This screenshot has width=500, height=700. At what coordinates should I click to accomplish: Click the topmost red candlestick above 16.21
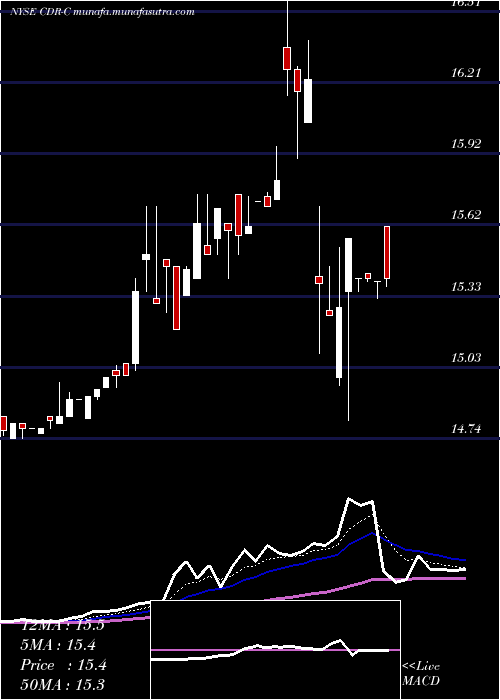coord(287,58)
